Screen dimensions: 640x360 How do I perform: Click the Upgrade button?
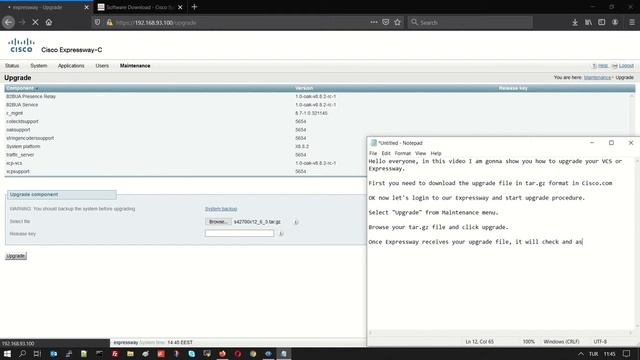point(16,256)
